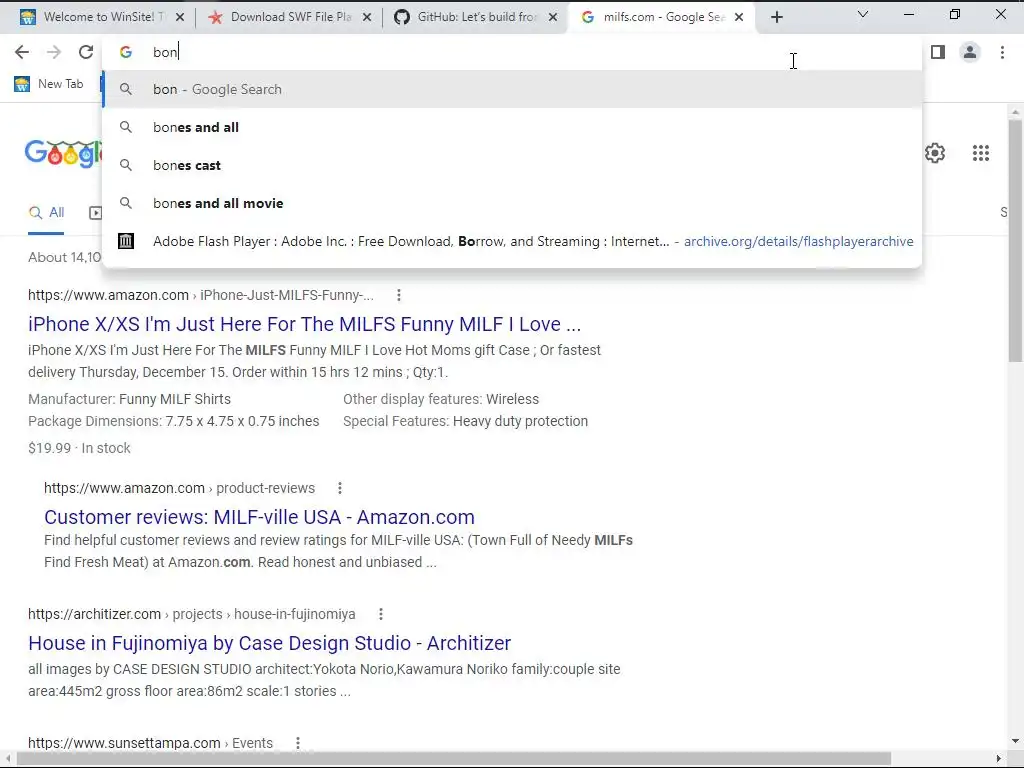
Task: Open House in Fujinomiya Architizer link
Action: tap(269, 643)
